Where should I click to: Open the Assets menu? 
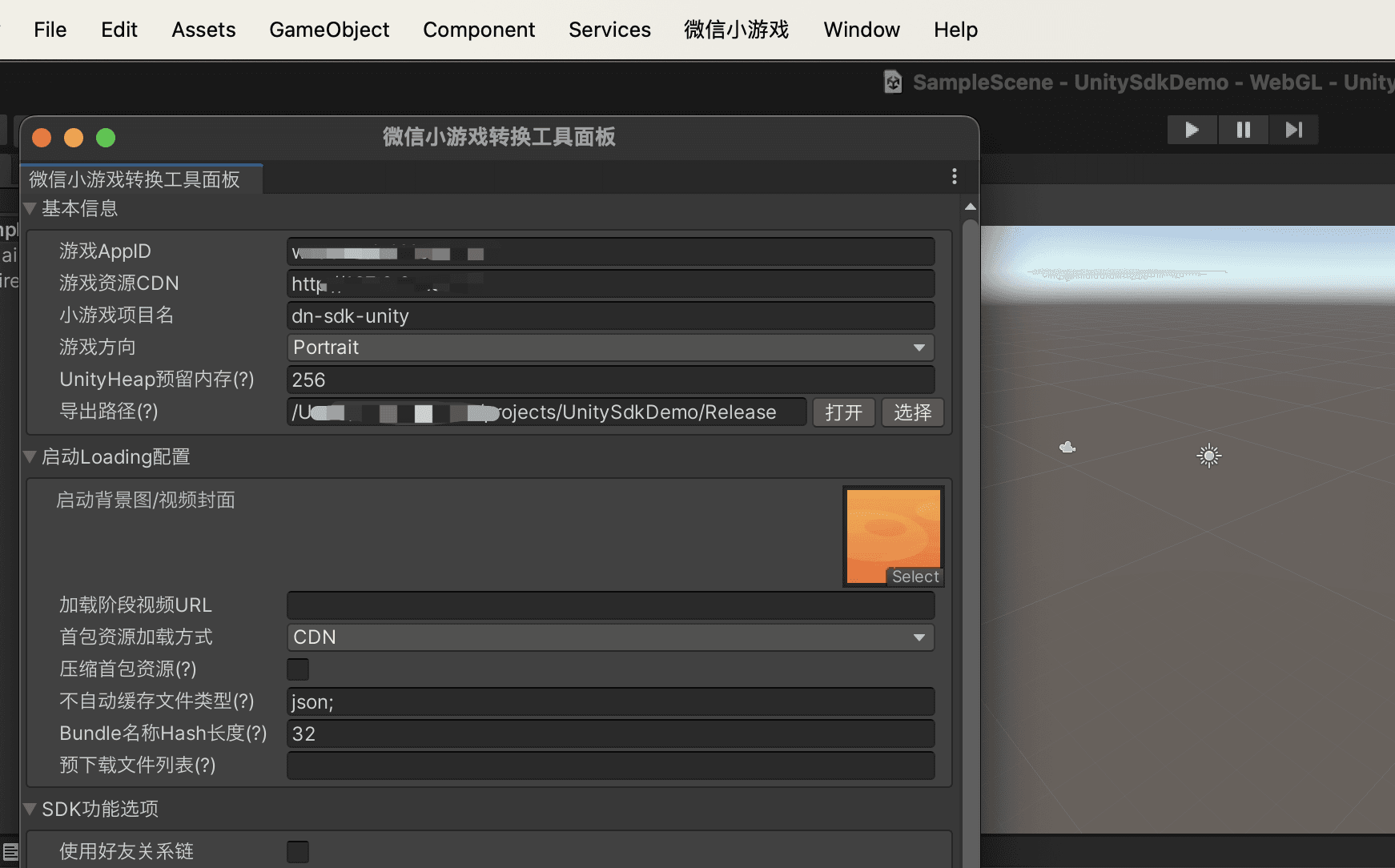tap(203, 30)
